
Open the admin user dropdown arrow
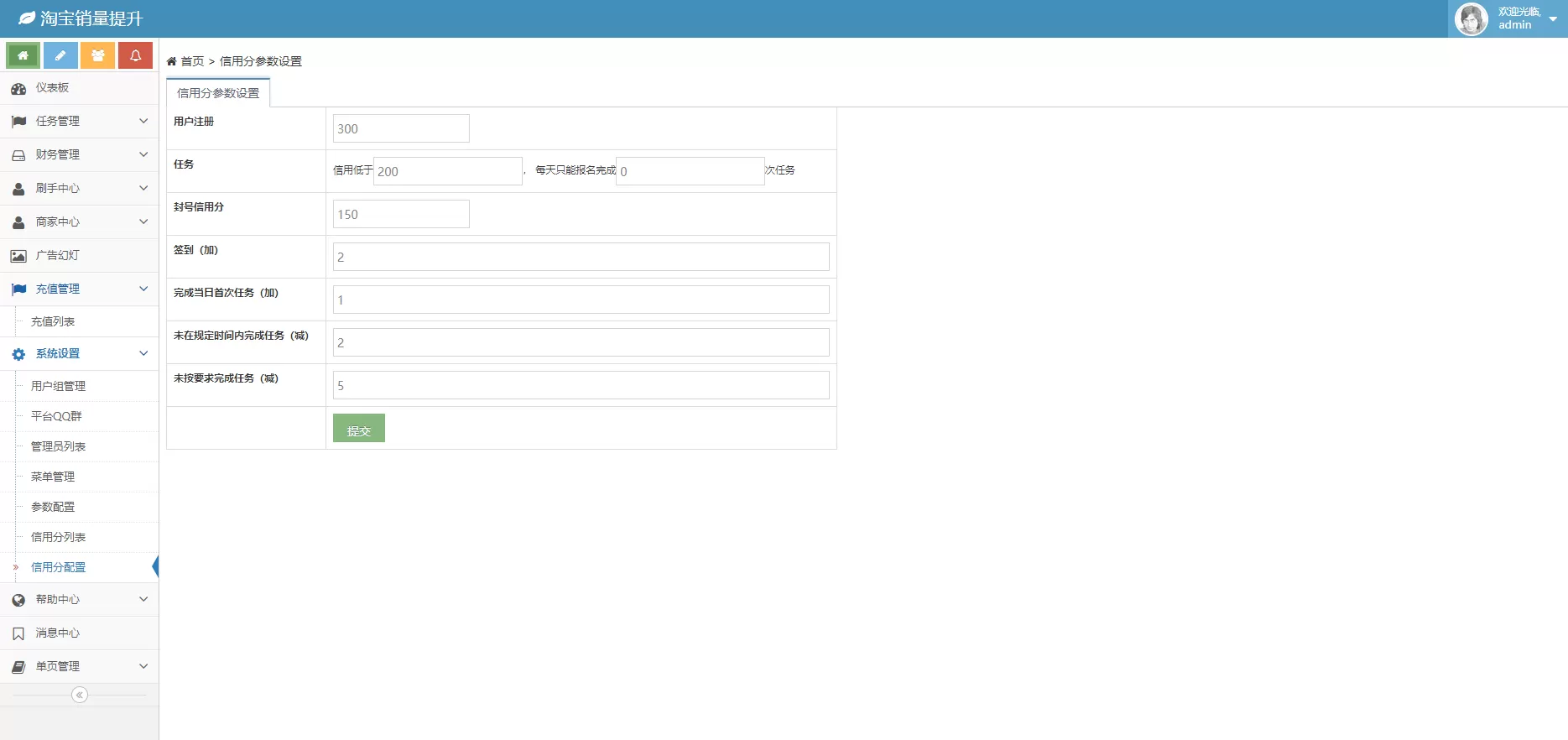pos(1553,18)
